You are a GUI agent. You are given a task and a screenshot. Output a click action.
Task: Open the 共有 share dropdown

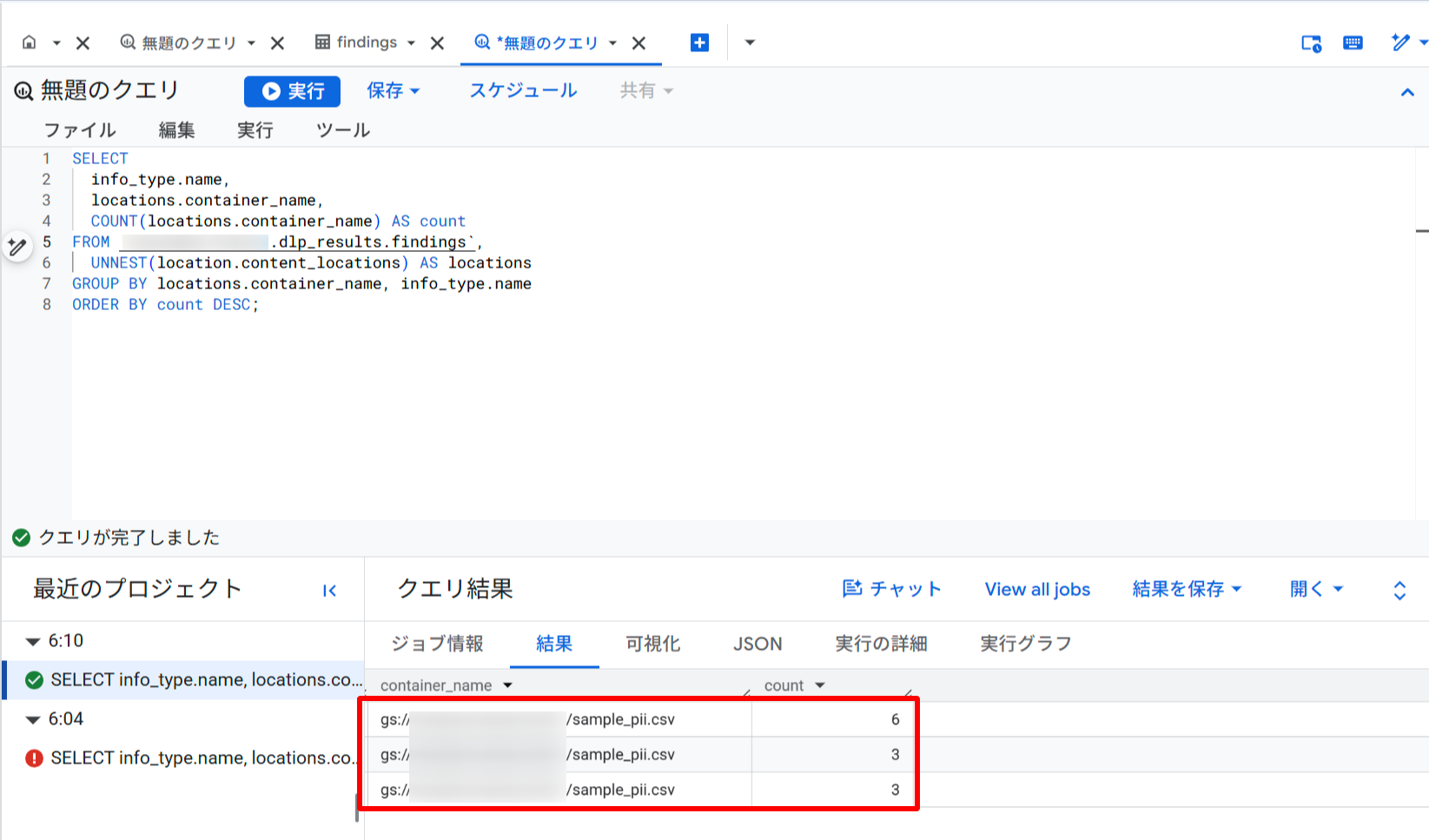point(646,90)
